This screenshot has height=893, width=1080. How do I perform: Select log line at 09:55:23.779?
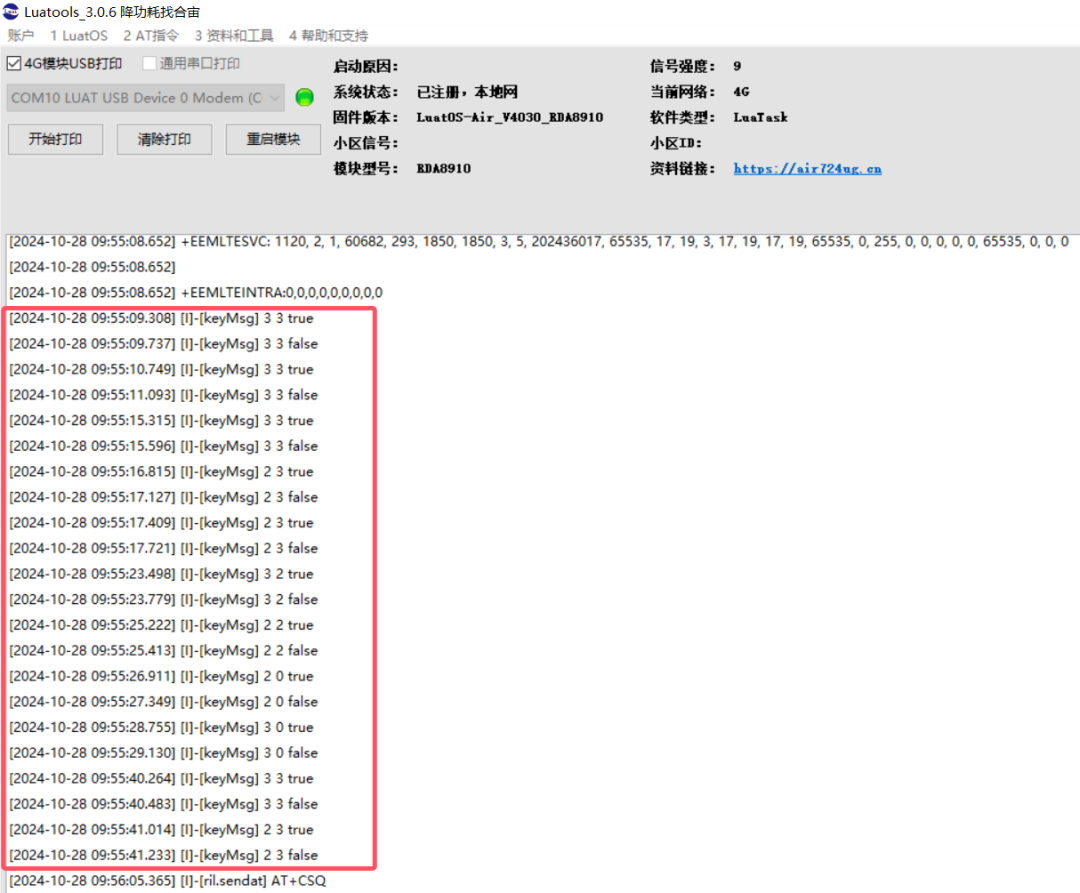point(163,599)
